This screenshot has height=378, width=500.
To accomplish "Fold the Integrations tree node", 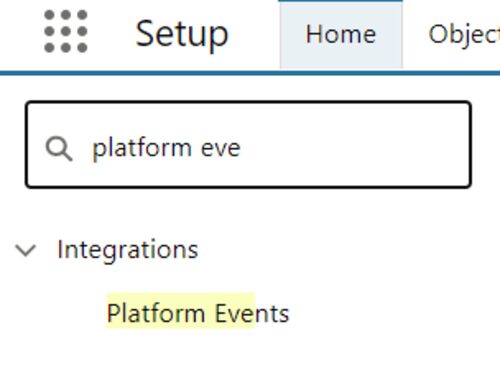I will [26, 250].
